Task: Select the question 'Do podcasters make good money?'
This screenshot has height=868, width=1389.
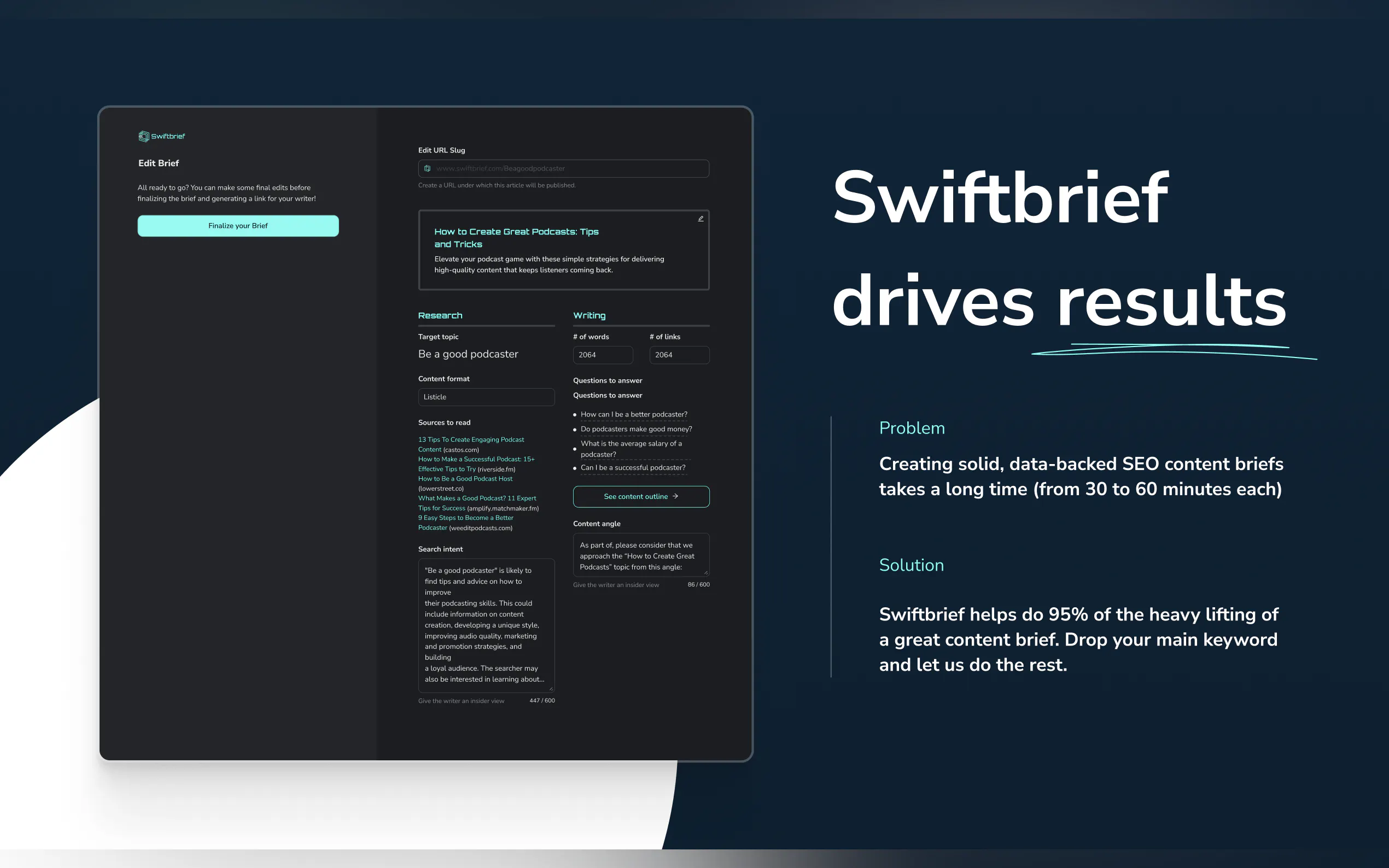Action: click(x=635, y=429)
